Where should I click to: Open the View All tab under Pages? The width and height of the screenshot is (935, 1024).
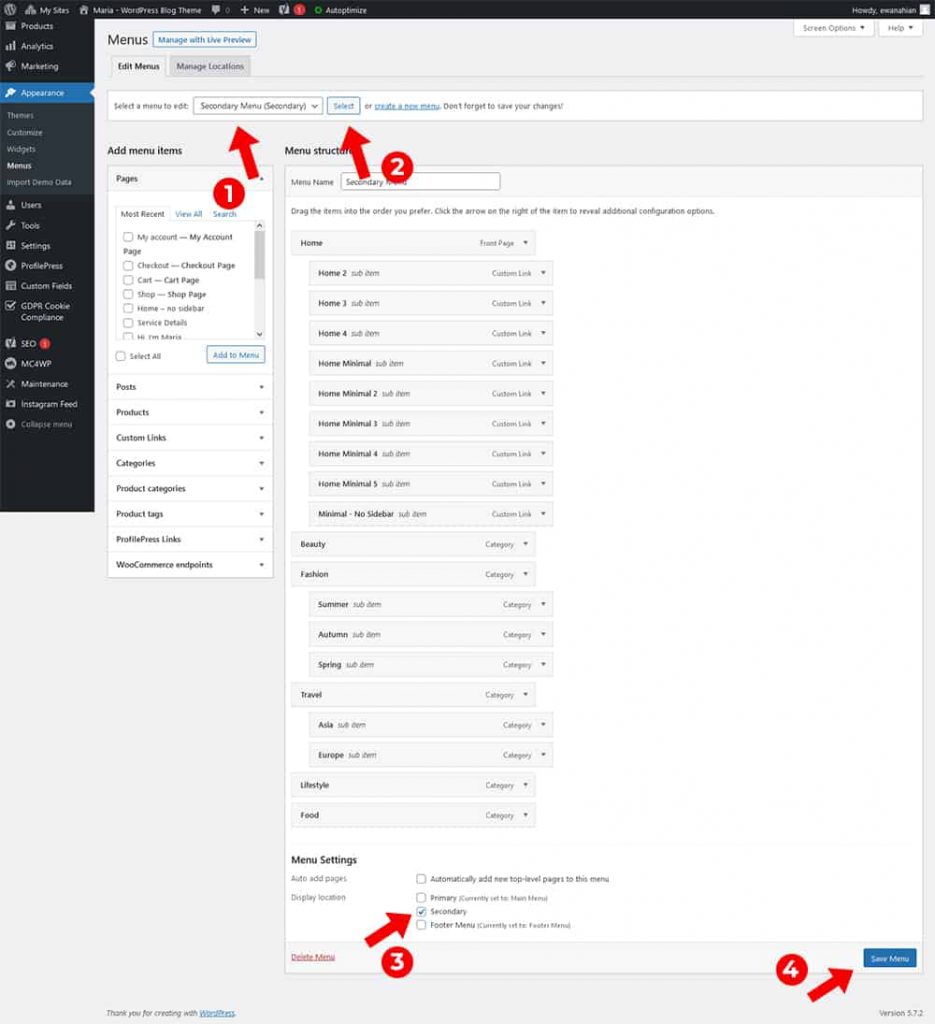pyautogui.click(x=189, y=213)
